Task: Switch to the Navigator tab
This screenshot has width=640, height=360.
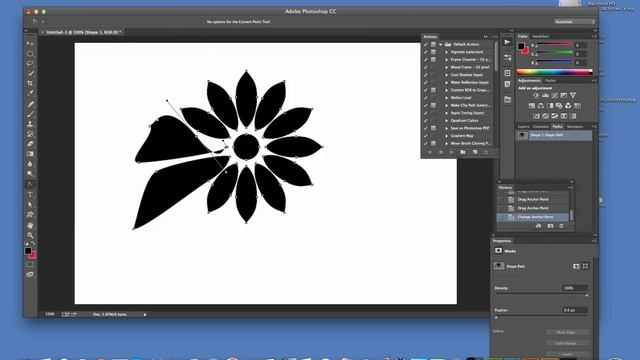Action: click(x=575, y=127)
